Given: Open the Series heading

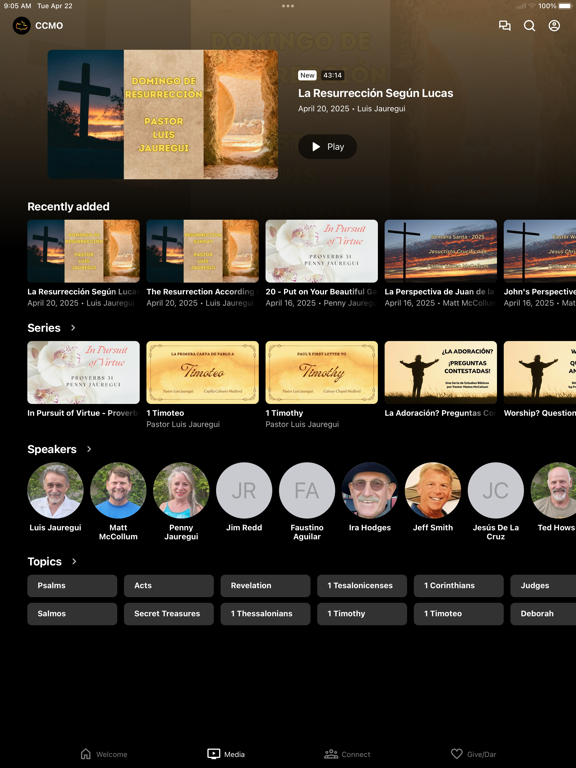Looking at the screenshot, I should click(x=44, y=328).
